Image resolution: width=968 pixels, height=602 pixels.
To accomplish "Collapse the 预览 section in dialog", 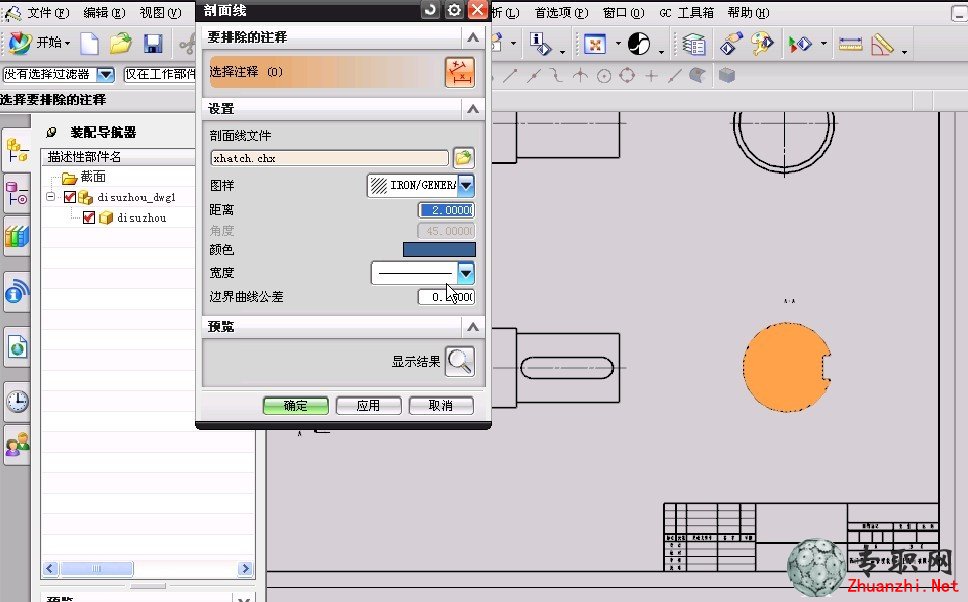I will 473,327.
